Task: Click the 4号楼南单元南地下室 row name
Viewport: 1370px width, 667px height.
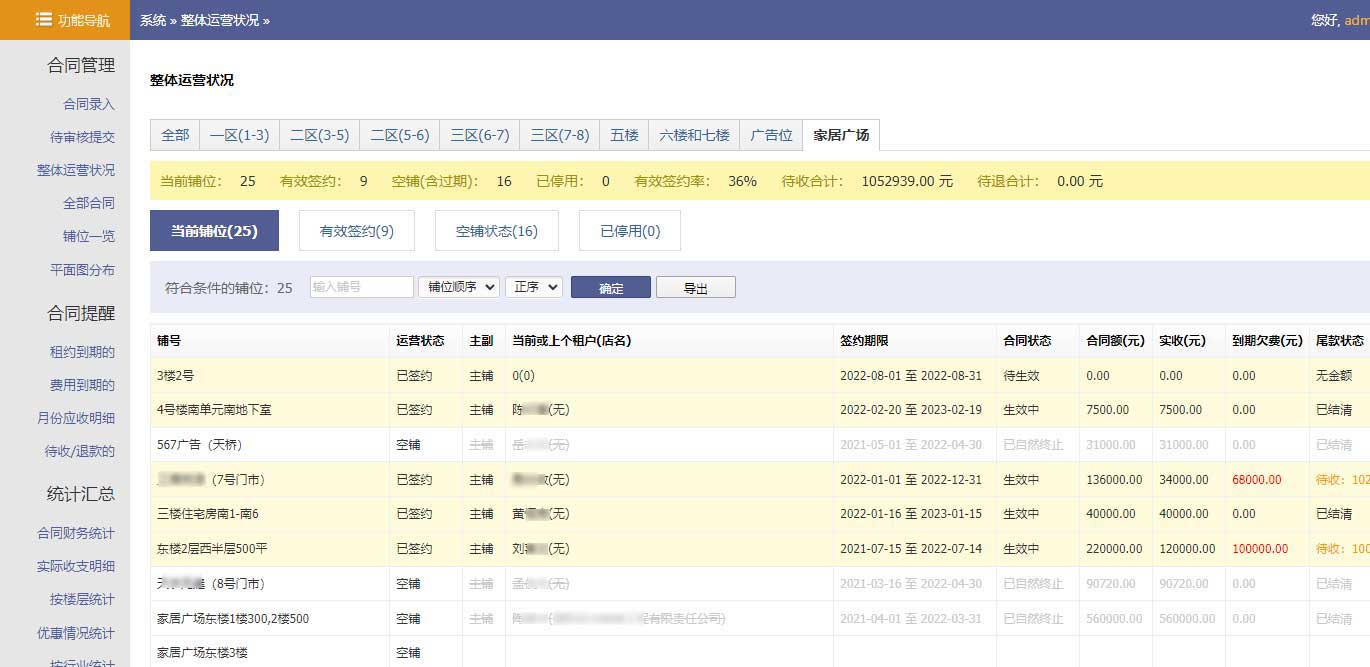Action: coord(213,410)
